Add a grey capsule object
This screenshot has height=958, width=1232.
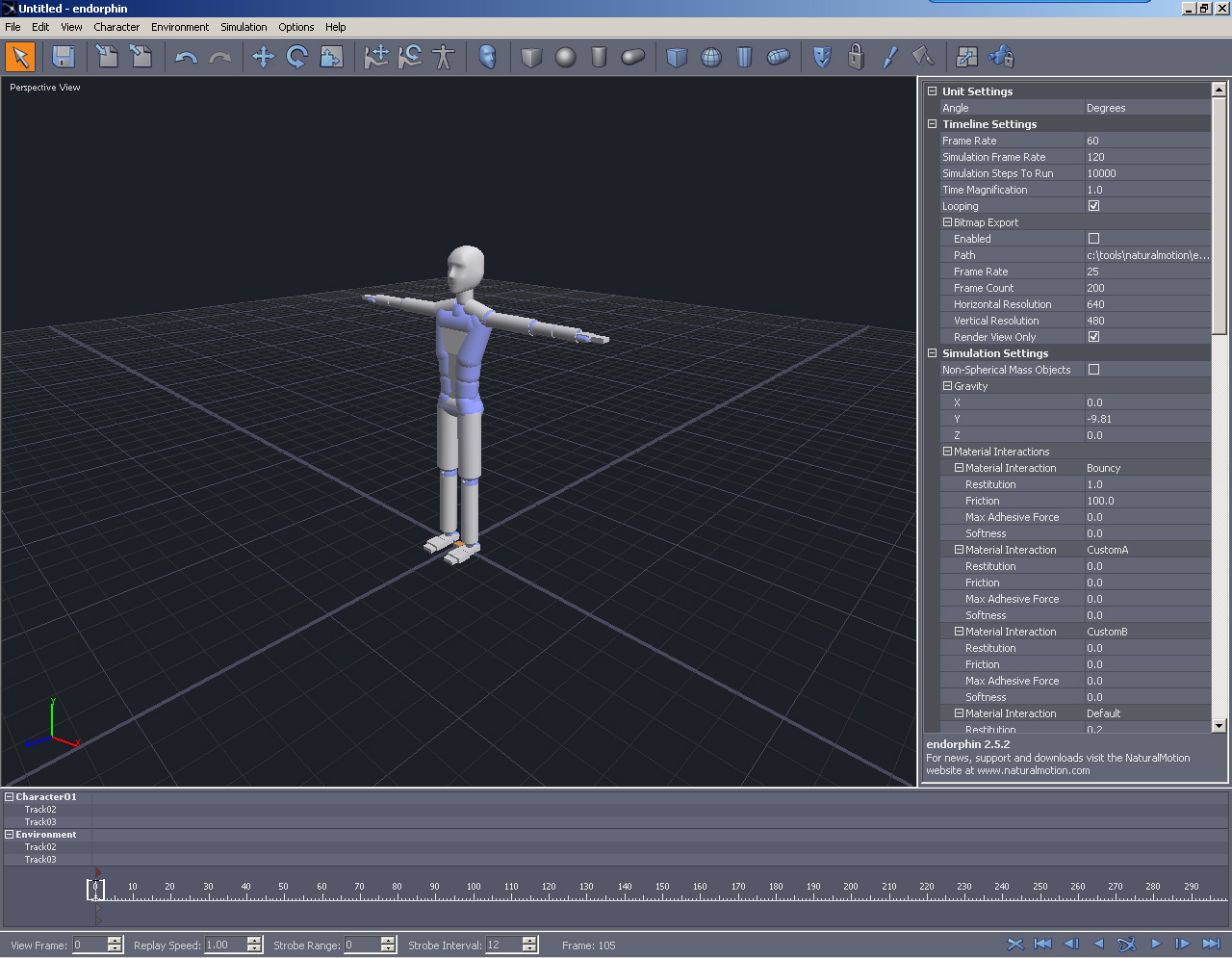coord(632,57)
